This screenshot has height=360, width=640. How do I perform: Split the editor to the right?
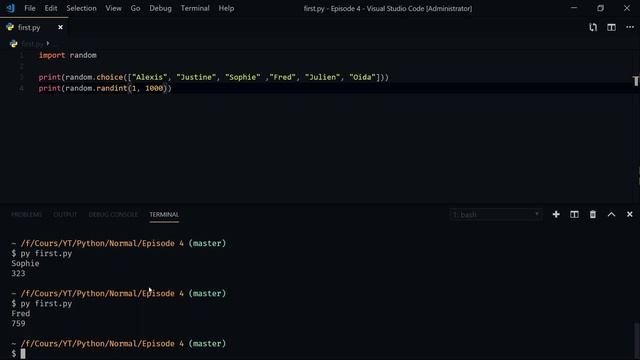[x=611, y=27]
